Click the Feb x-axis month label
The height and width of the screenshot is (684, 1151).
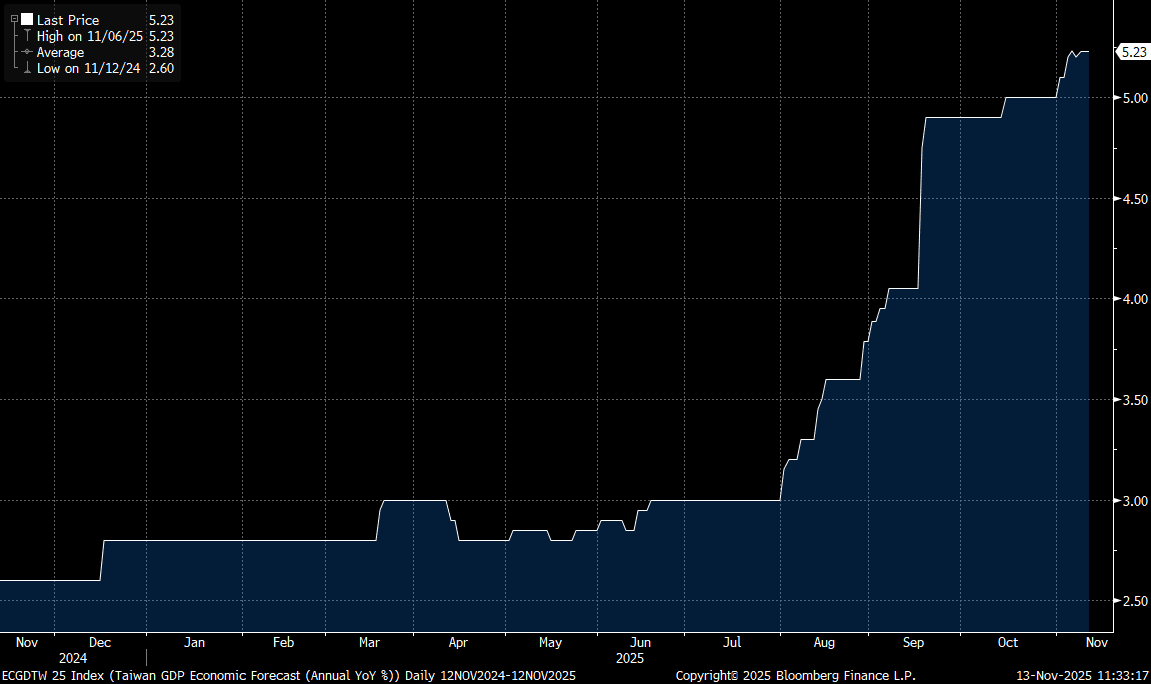pyautogui.click(x=283, y=642)
